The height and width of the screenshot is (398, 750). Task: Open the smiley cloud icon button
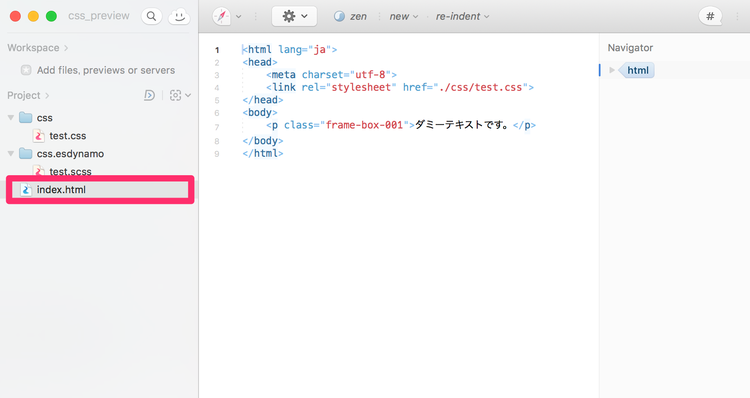[x=179, y=16]
